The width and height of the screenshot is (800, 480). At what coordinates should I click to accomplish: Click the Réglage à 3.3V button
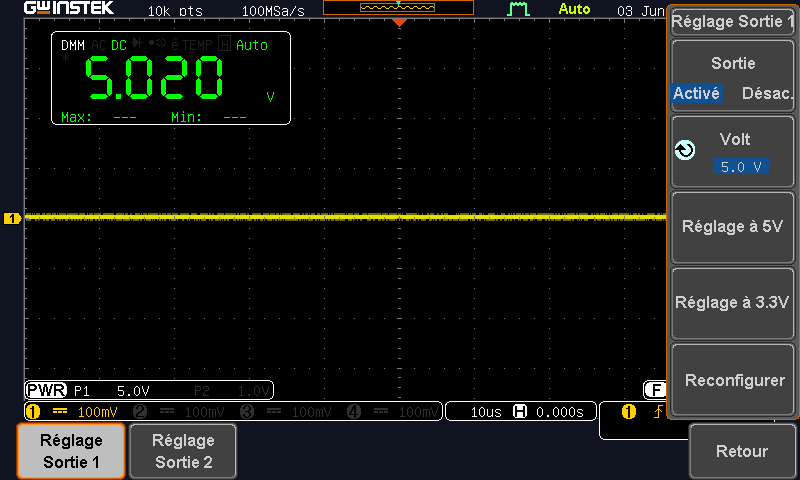point(733,303)
